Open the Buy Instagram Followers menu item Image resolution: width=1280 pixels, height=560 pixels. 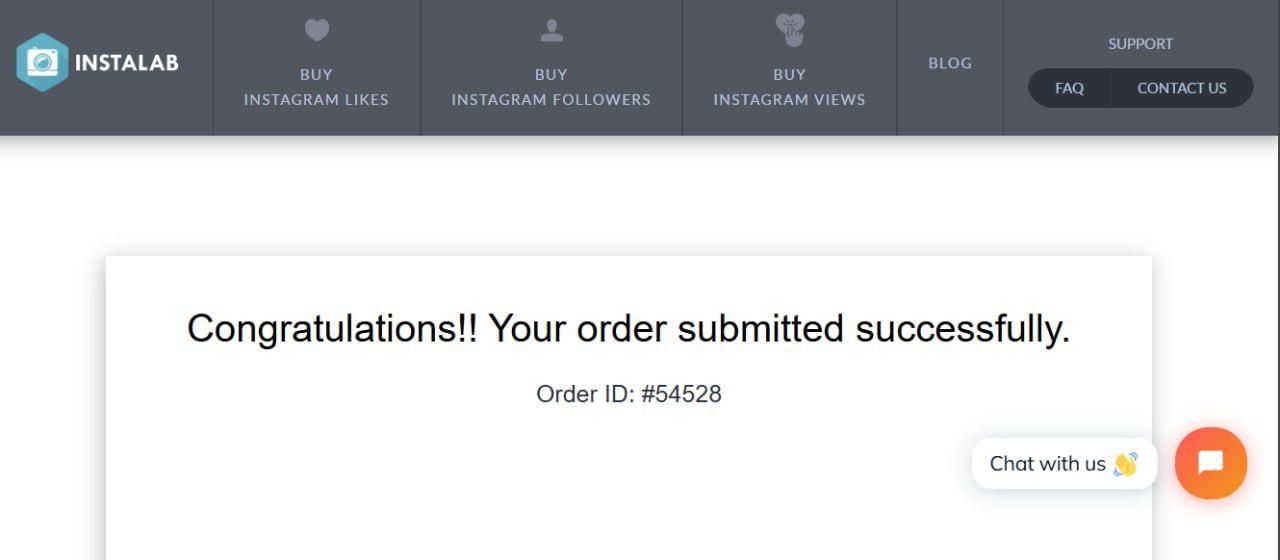[551, 99]
